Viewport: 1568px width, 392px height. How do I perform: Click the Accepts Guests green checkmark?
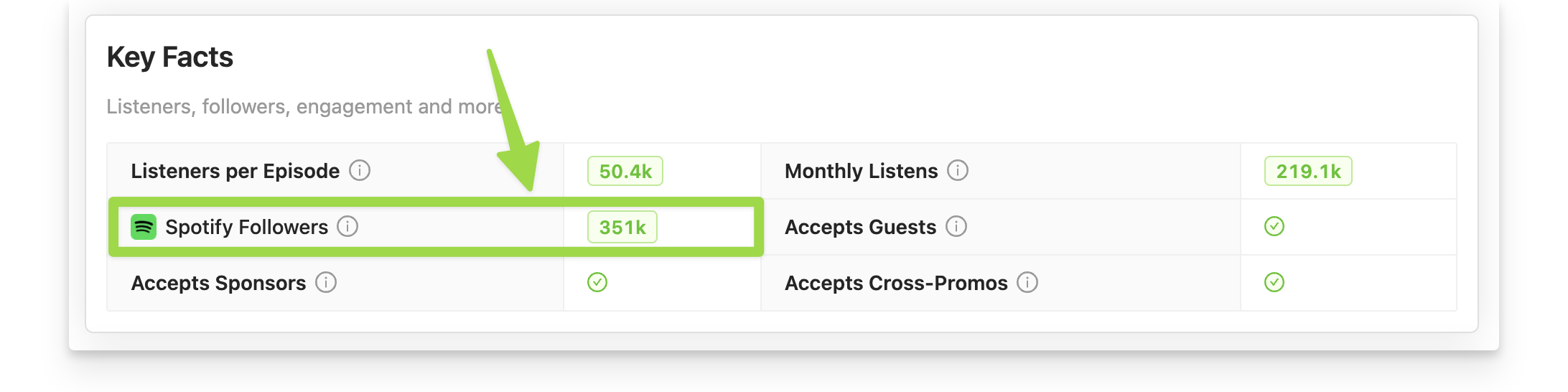pos(1274,227)
